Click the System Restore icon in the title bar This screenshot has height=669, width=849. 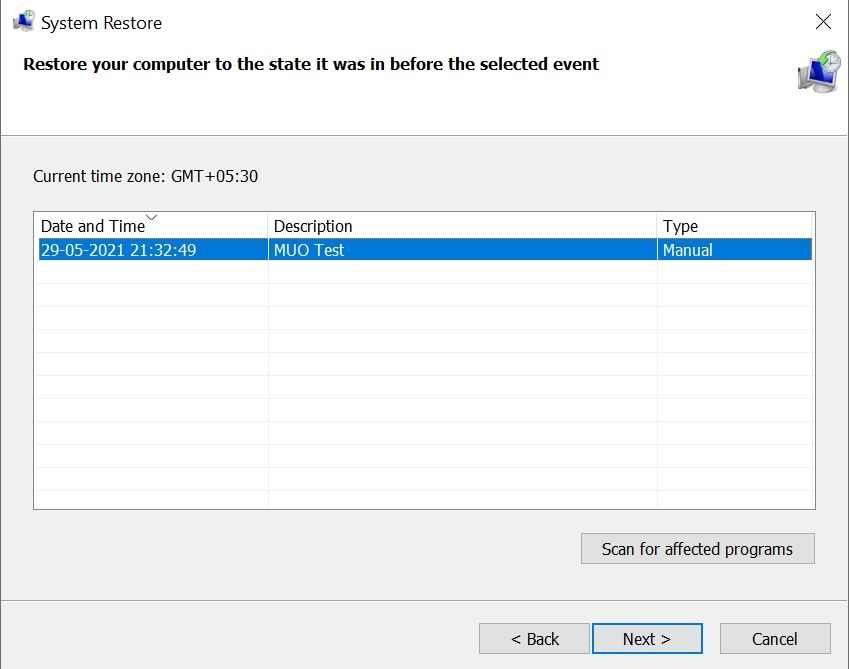24,21
